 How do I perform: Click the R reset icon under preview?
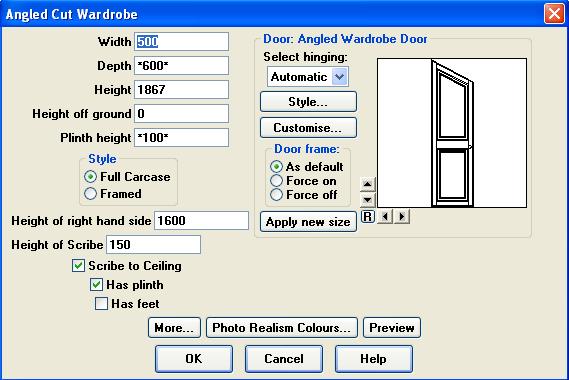368,217
